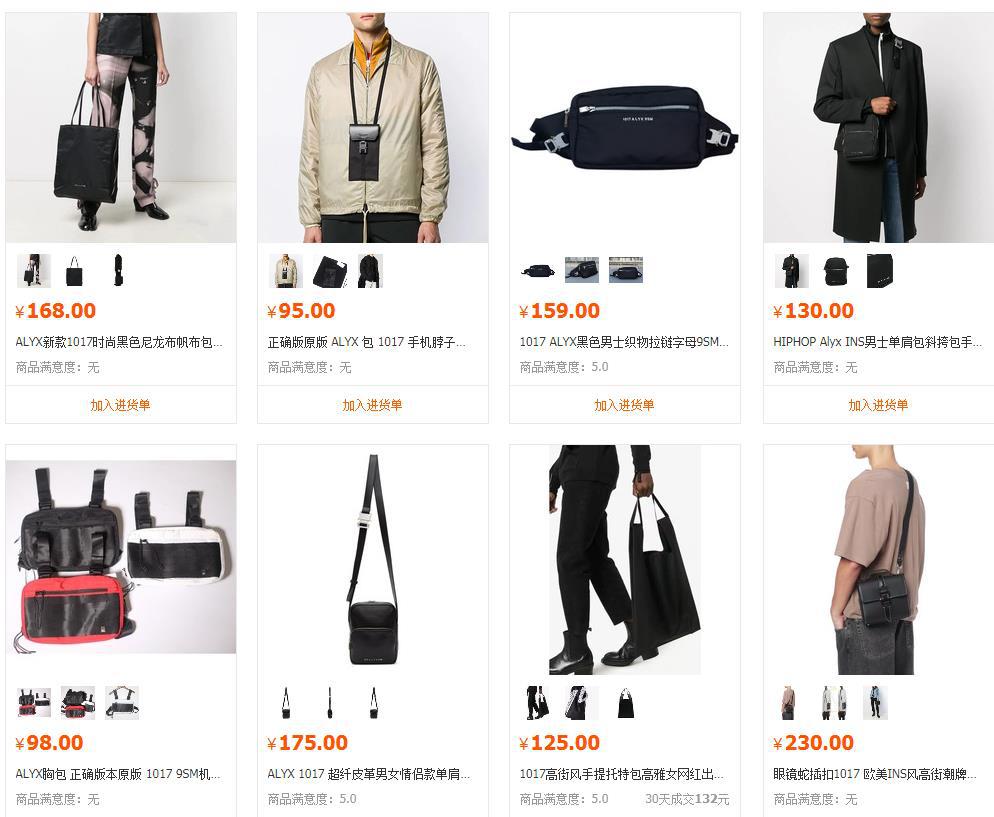
Task: Open the HIPHOP Alyx INS男士单肩包 title link
Action: point(877,342)
